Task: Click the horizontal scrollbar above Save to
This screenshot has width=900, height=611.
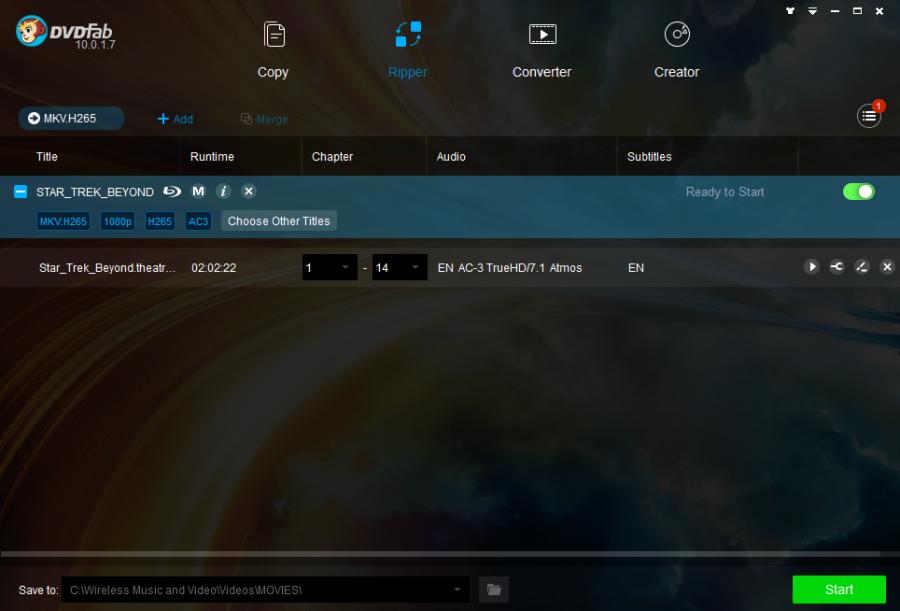Action: click(x=440, y=554)
